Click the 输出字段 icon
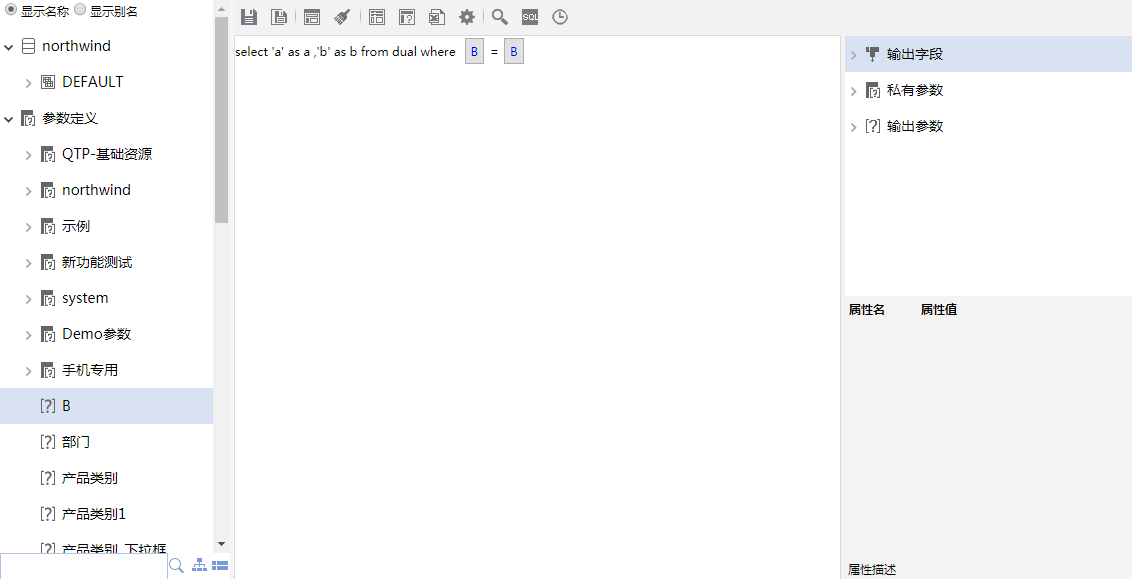 [x=873, y=54]
